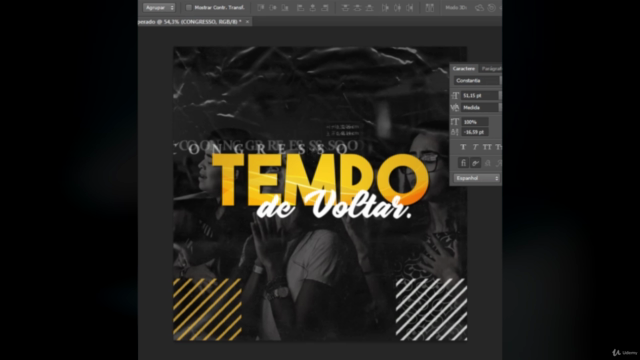Screen dimensions: 640x360
Task: Switch to the Caractere tab
Action: click(x=464, y=69)
